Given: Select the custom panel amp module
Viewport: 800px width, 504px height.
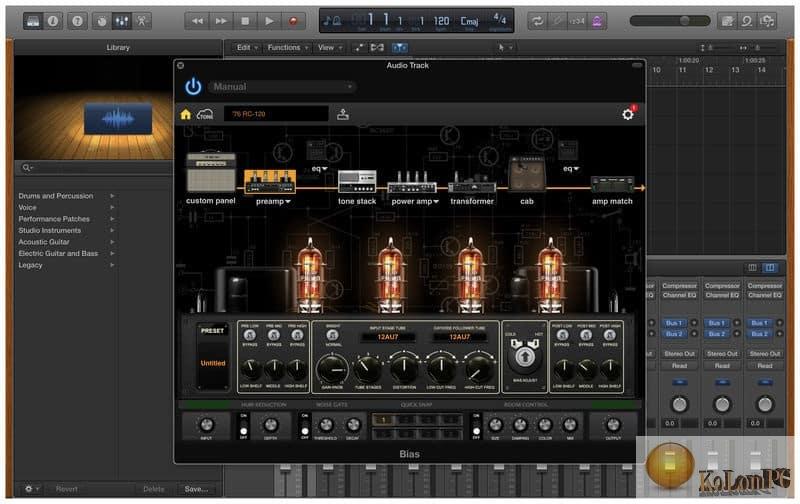Looking at the screenshot, I should (x=211, y=172).
